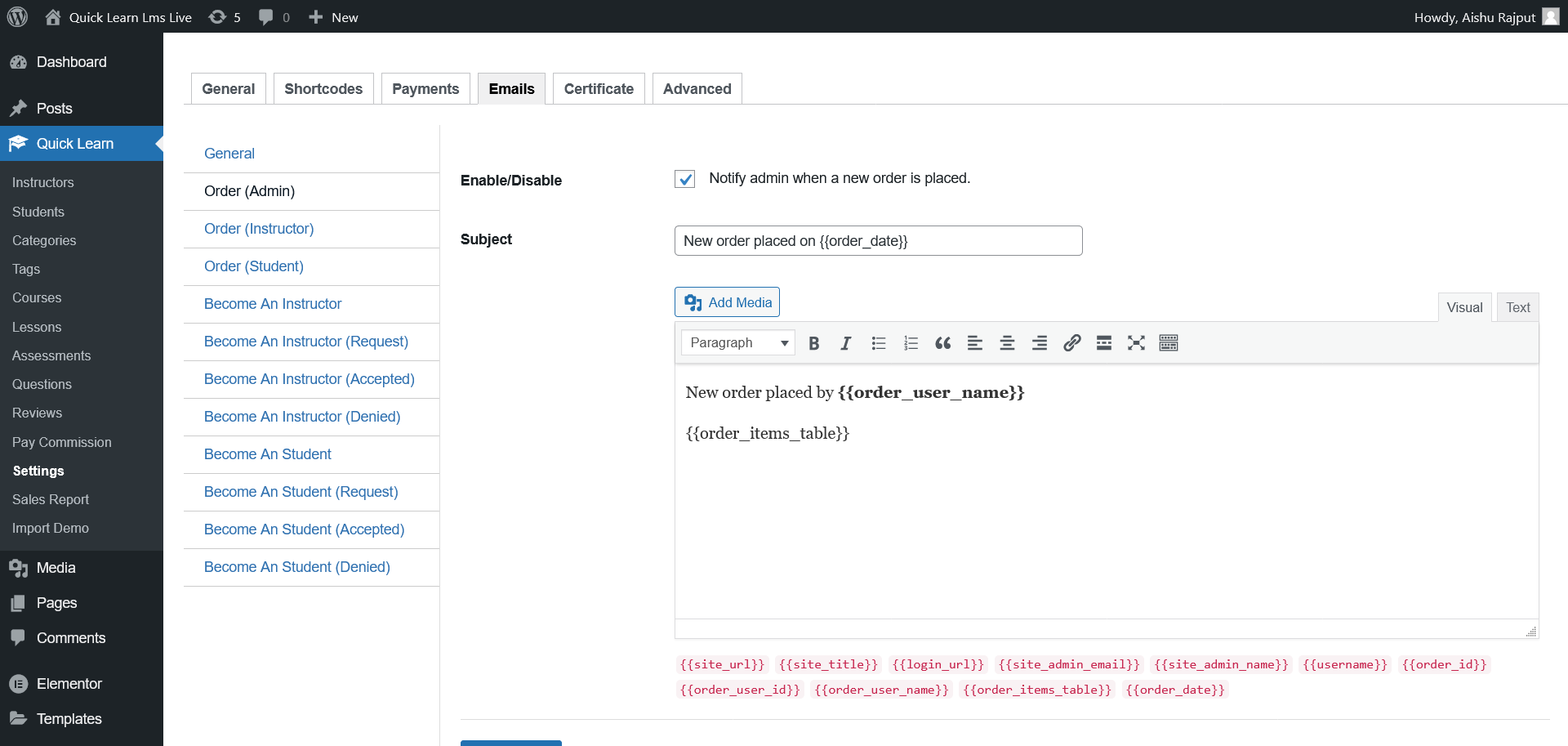The width and height of the screenshot is (1568, 746).
Task: Align text right in editor
Action: [x=1040, y=343]
